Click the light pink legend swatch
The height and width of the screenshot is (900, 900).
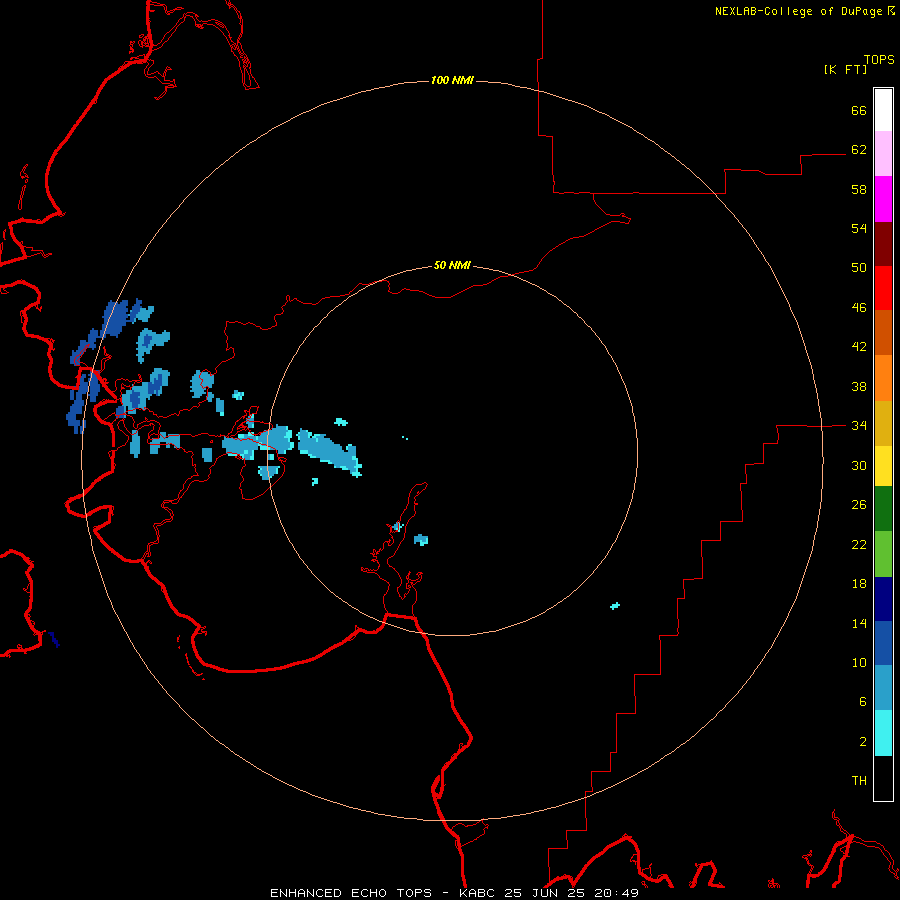coord(883,153)
